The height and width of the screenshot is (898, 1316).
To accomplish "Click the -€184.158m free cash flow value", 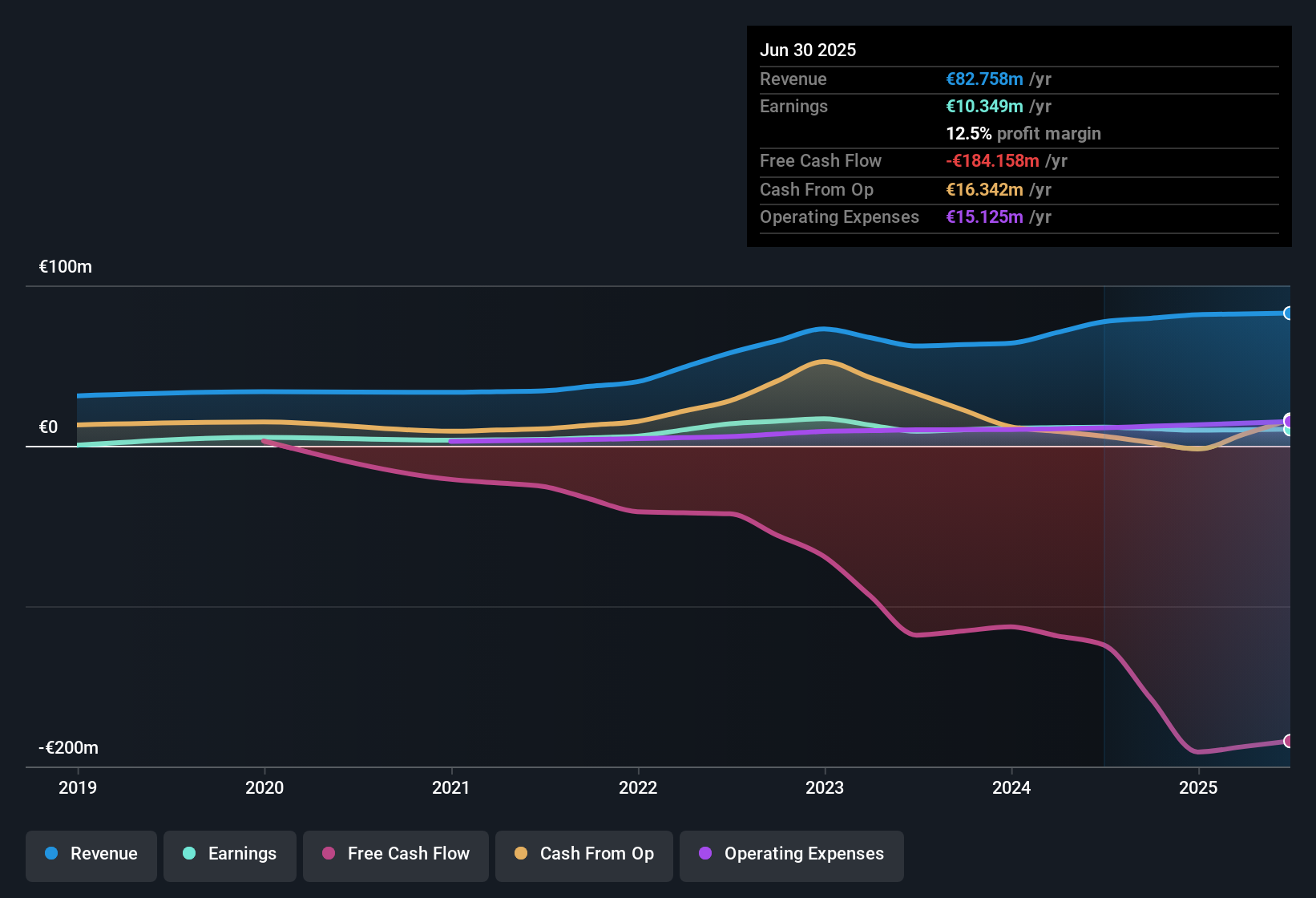I will tap(992, 161).
